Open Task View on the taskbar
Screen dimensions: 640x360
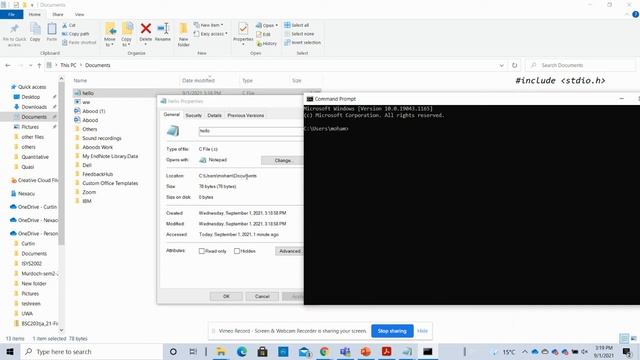(193, 351)
